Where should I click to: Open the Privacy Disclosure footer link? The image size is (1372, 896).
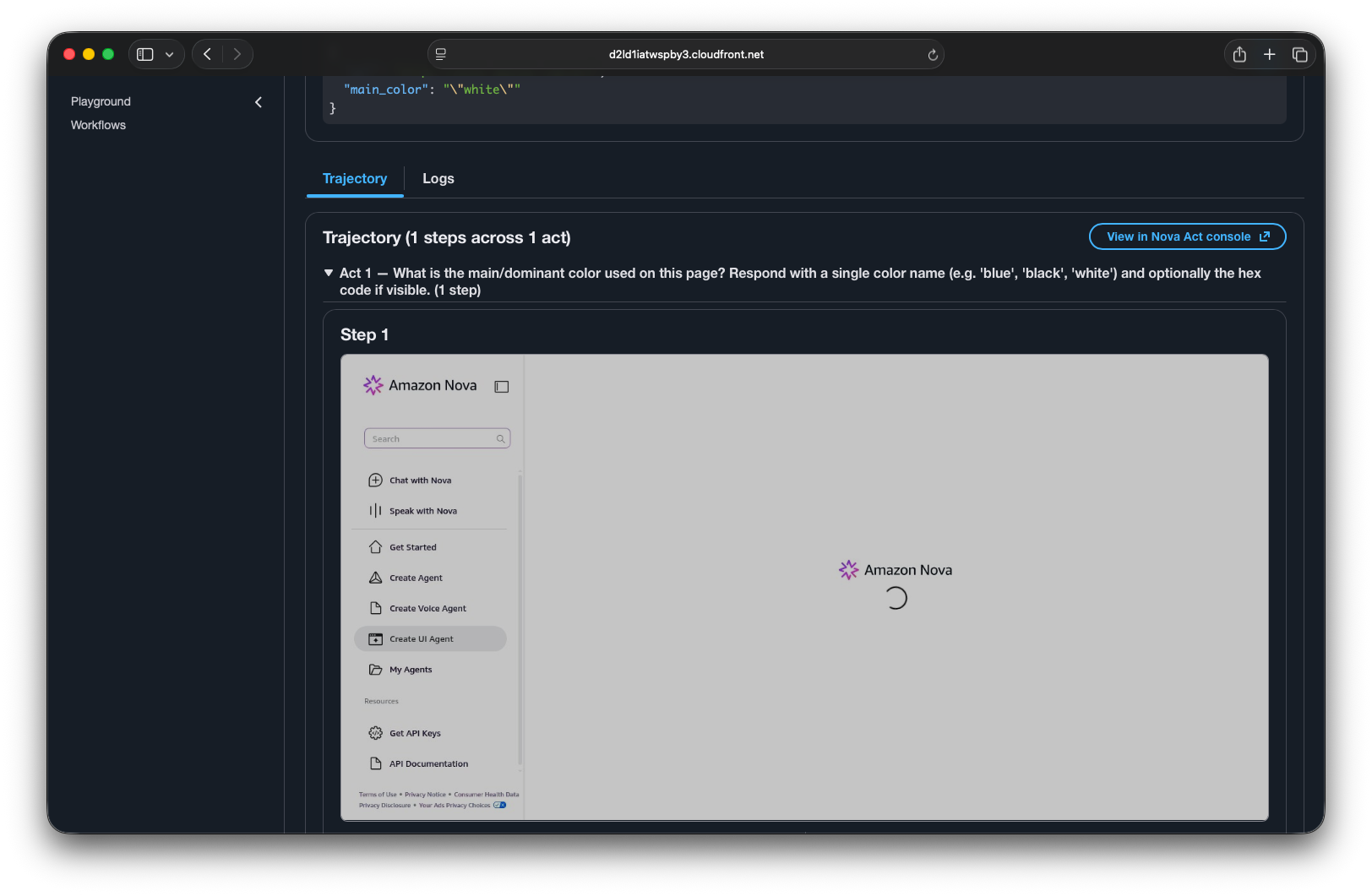coord(384,806)
